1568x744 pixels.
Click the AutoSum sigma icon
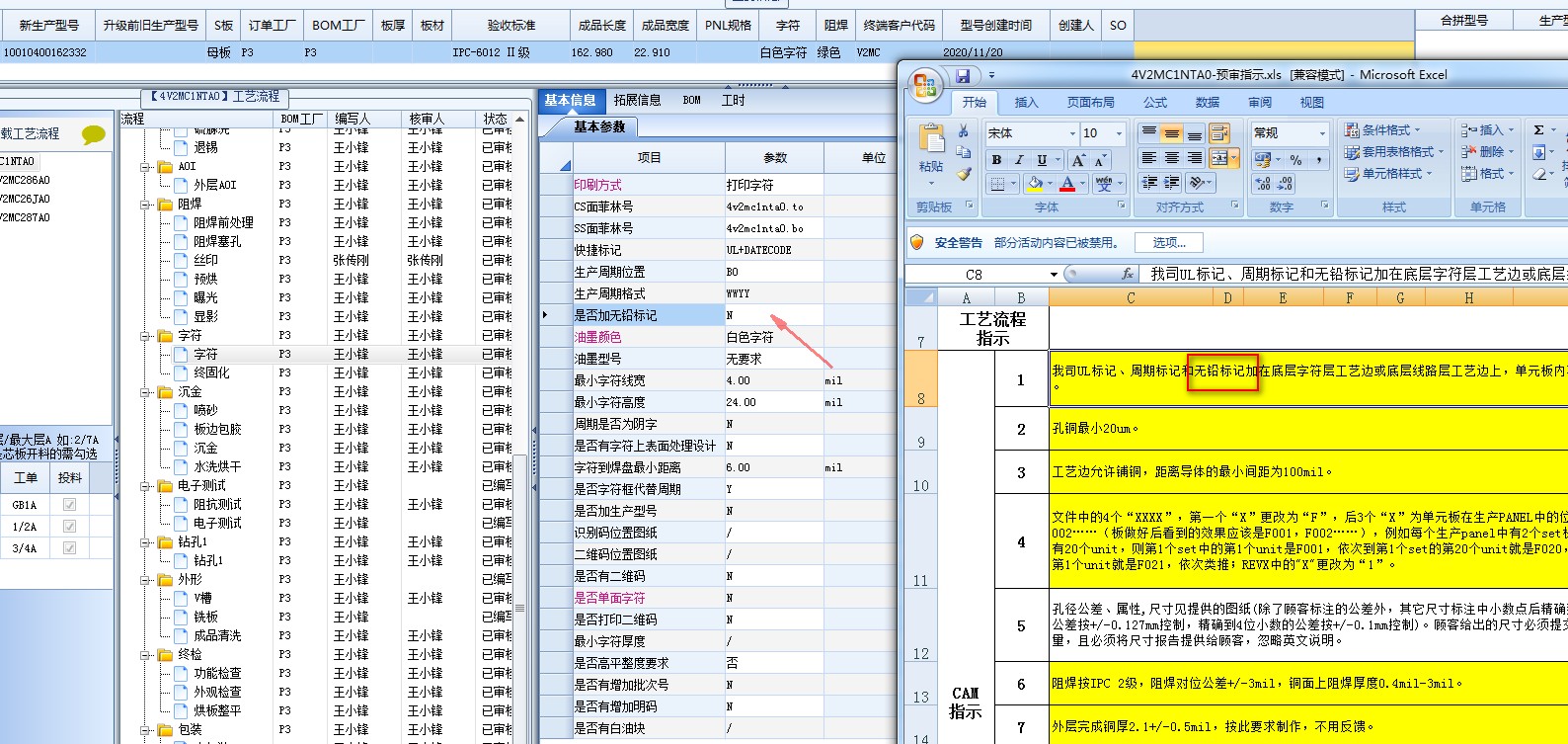tap(1538, 130)
